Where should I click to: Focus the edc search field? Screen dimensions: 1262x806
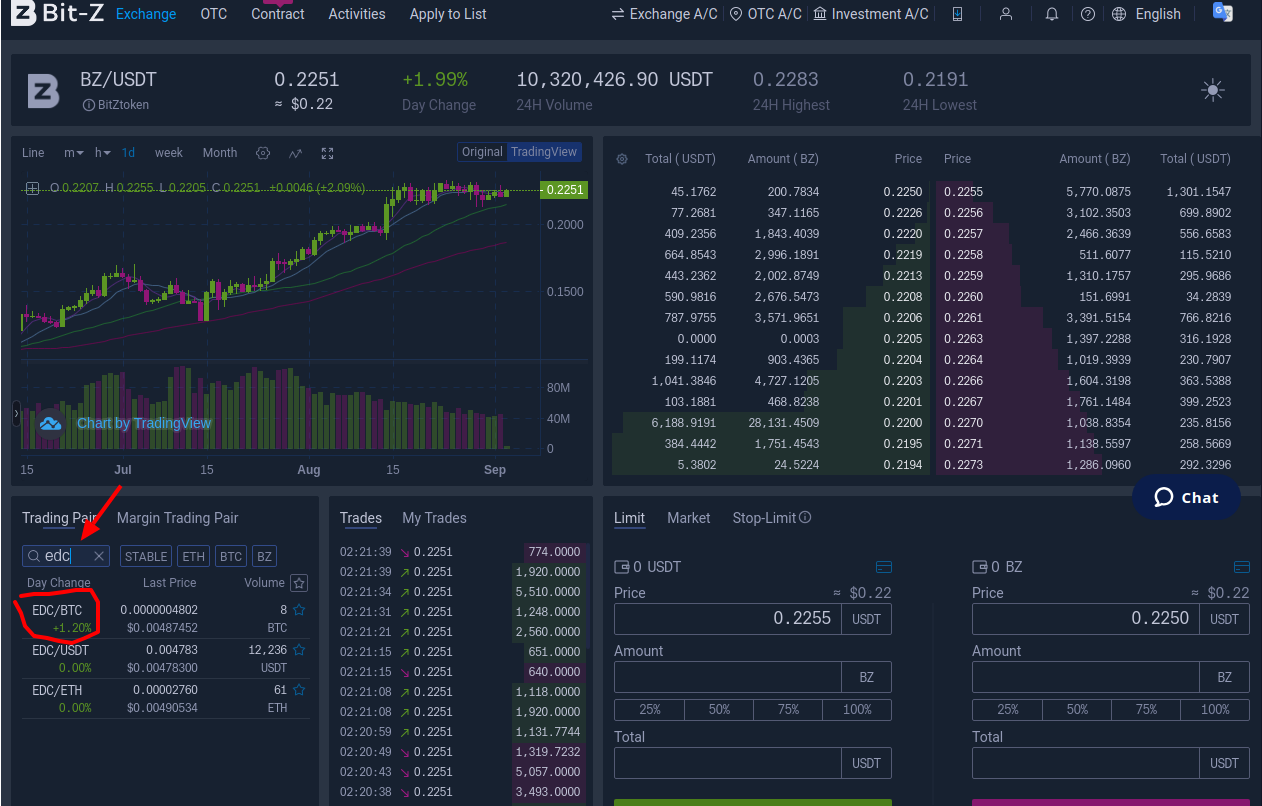66,556
